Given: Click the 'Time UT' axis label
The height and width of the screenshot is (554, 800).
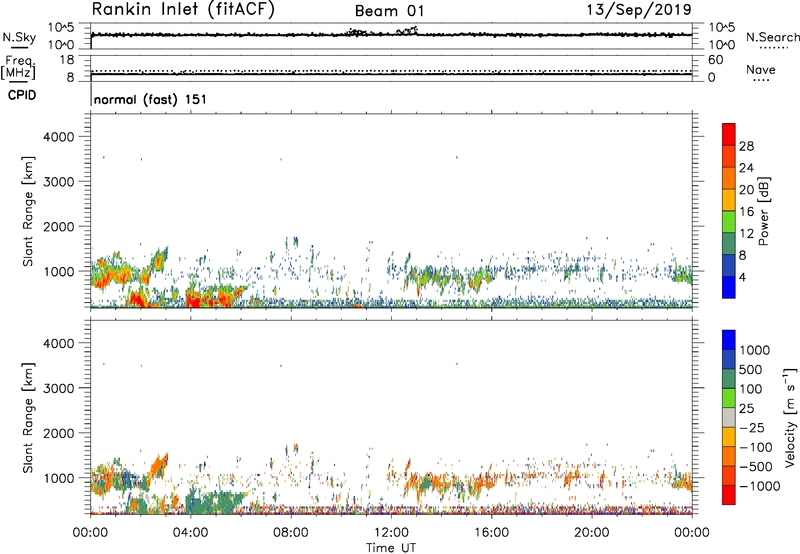Looking at the screenshot, I should pyautogui.click(x=391, y=548).
